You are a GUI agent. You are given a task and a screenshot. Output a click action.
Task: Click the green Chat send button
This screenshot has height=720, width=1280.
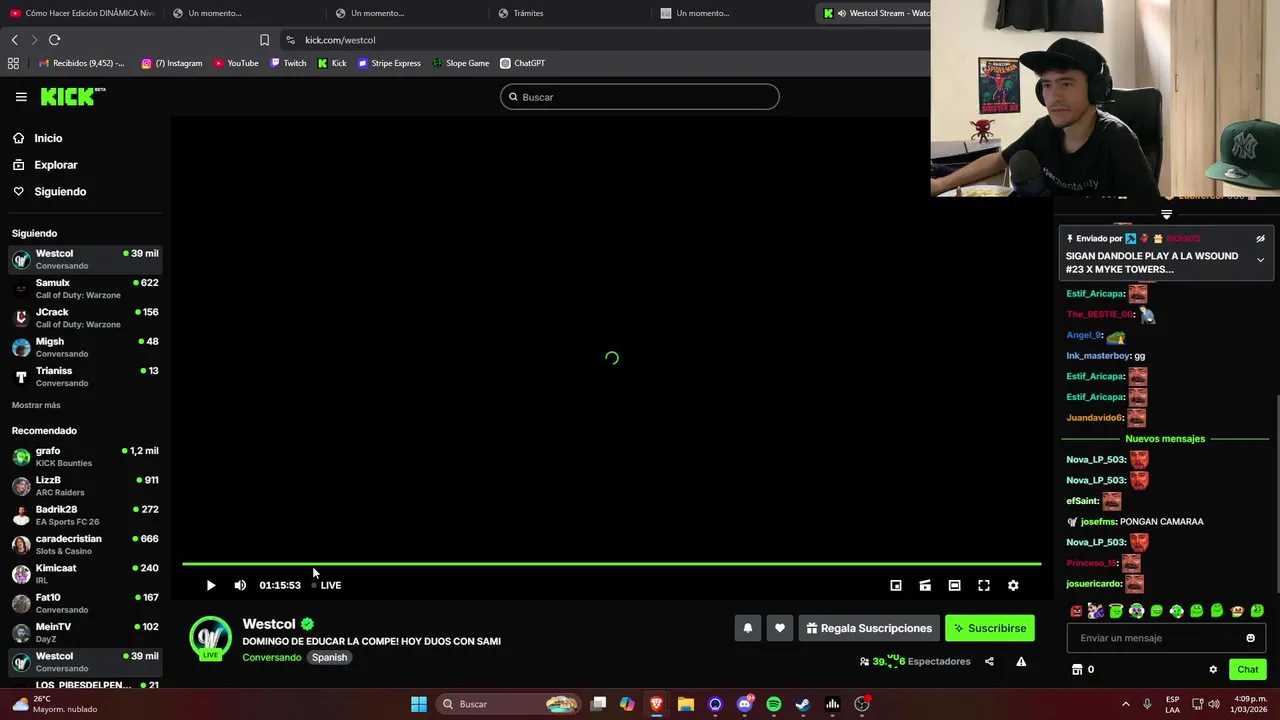pyautogui.click(x=1248, y=670)
